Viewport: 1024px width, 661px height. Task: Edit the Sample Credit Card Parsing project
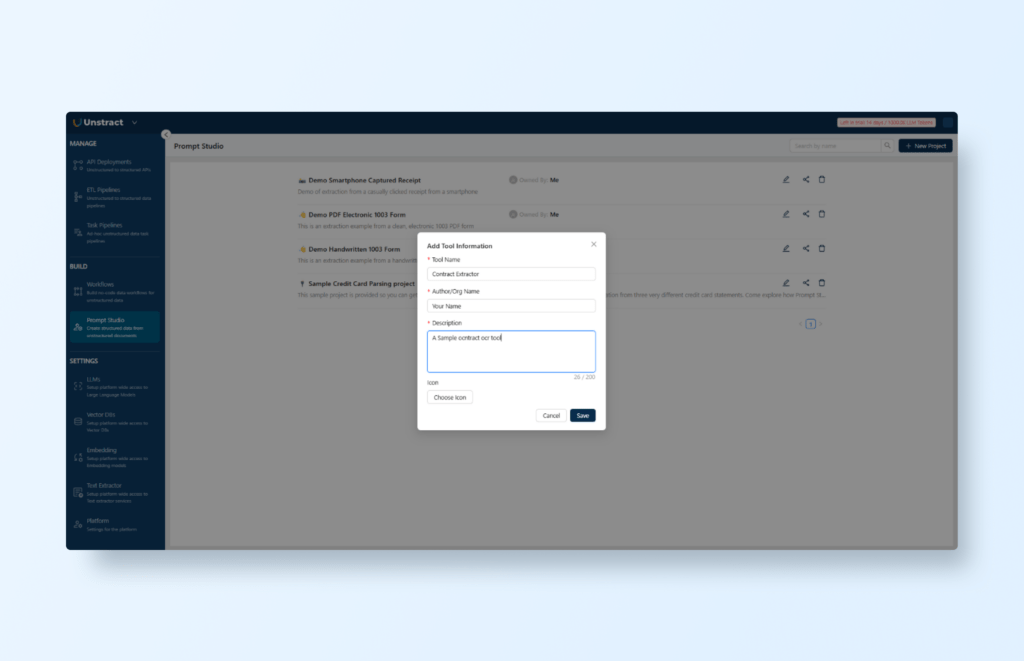(x=786, y=283)
